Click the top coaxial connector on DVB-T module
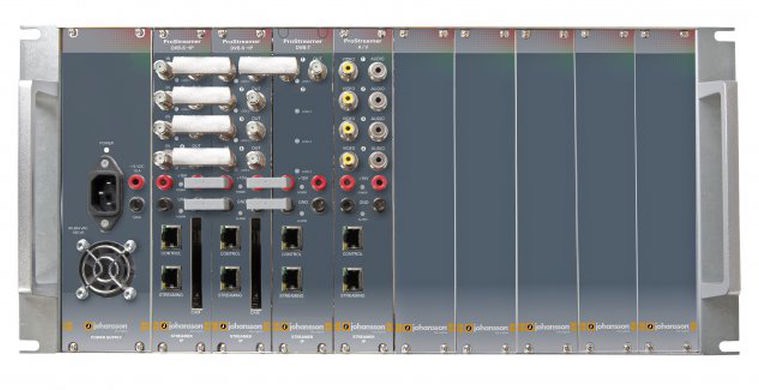The image size is (759, 390). (x=317, y=72)
